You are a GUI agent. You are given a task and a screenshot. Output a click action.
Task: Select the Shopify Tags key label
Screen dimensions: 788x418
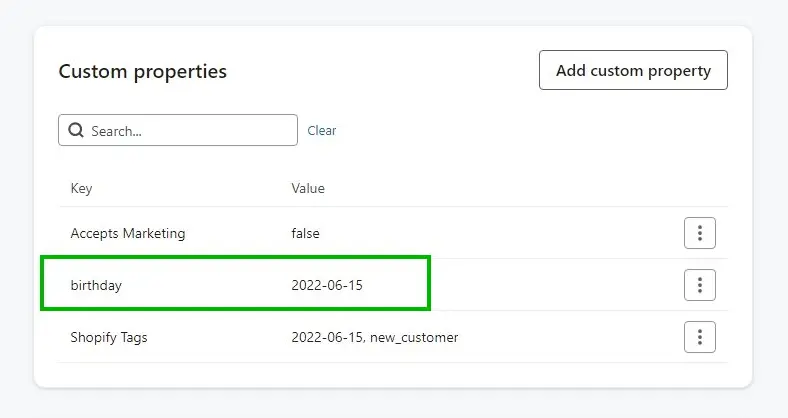109,338
